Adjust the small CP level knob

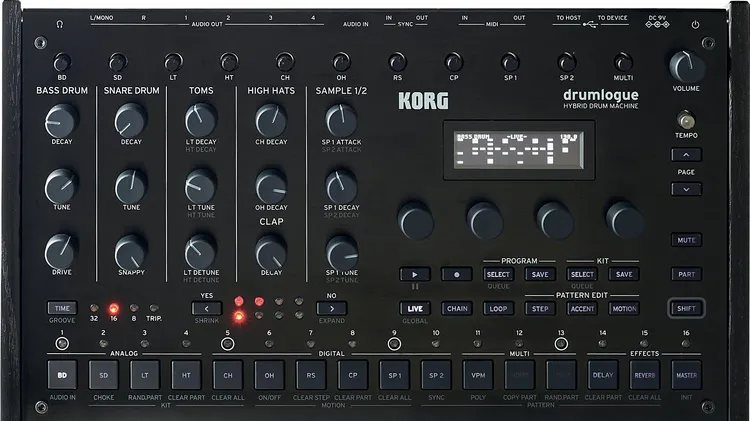453,63
